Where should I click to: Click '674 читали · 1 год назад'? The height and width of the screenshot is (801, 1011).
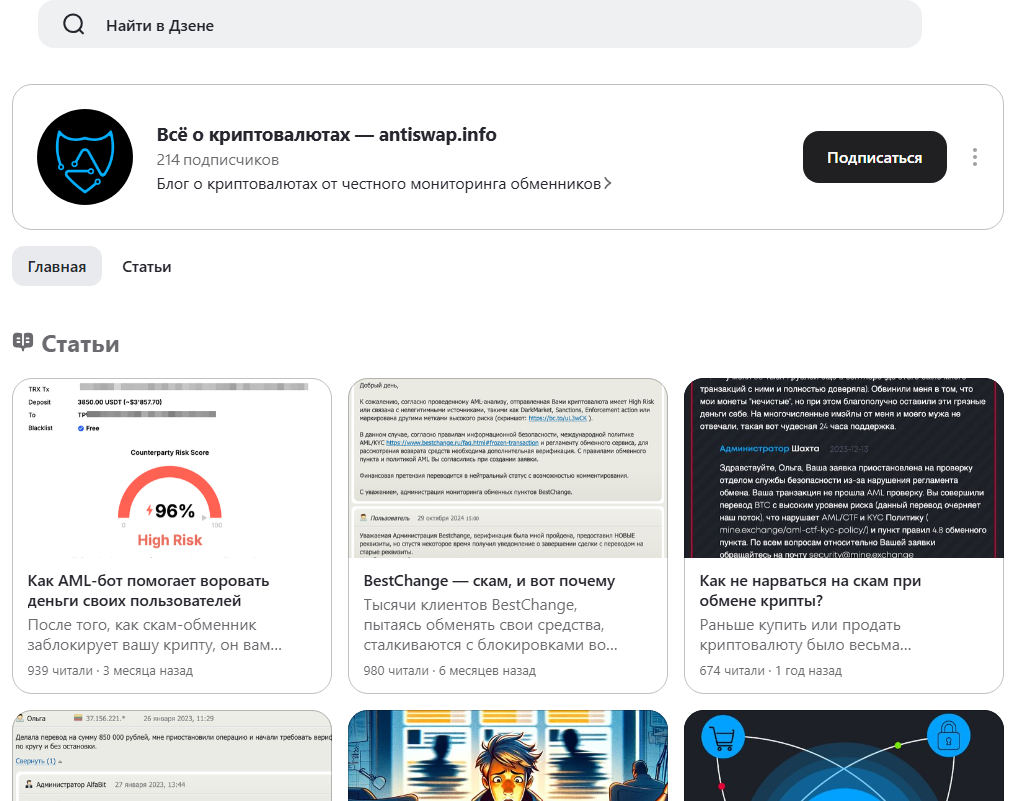[x=771, y=671]
